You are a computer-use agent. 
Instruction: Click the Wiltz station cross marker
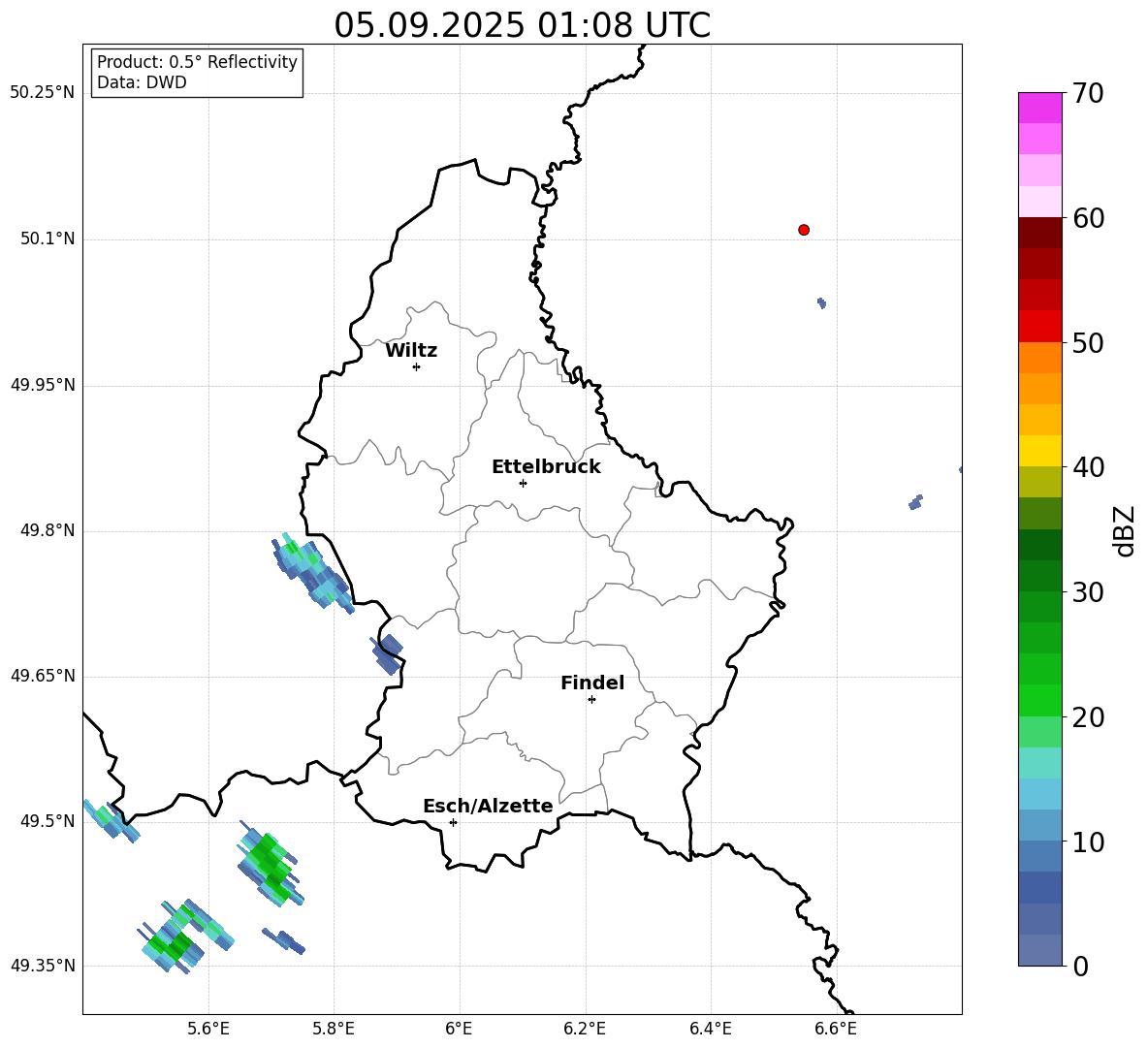(x=417, y=366)
